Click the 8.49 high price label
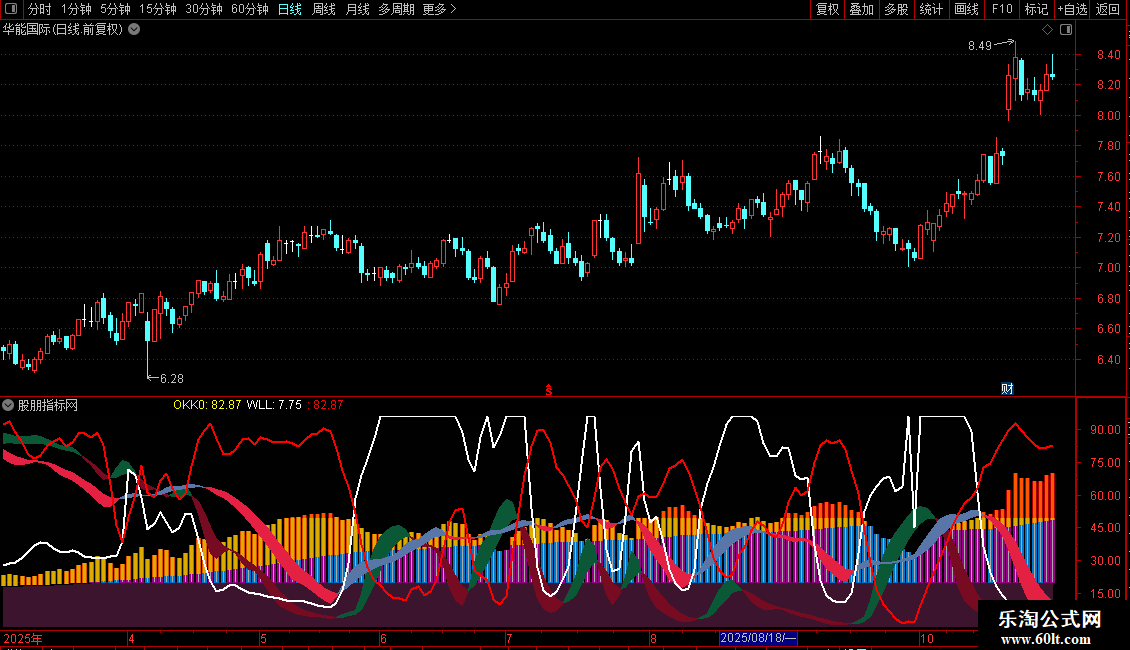Image resolution: width=1130 pixels, height=650 pixels. 979,45
